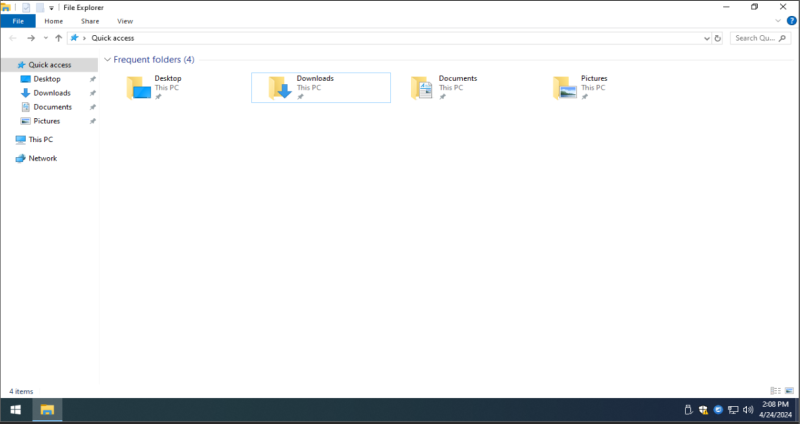Open the security shield tray icon
Image resolution: width=800 pixels, height=424 pixels.
coord(703,410)
